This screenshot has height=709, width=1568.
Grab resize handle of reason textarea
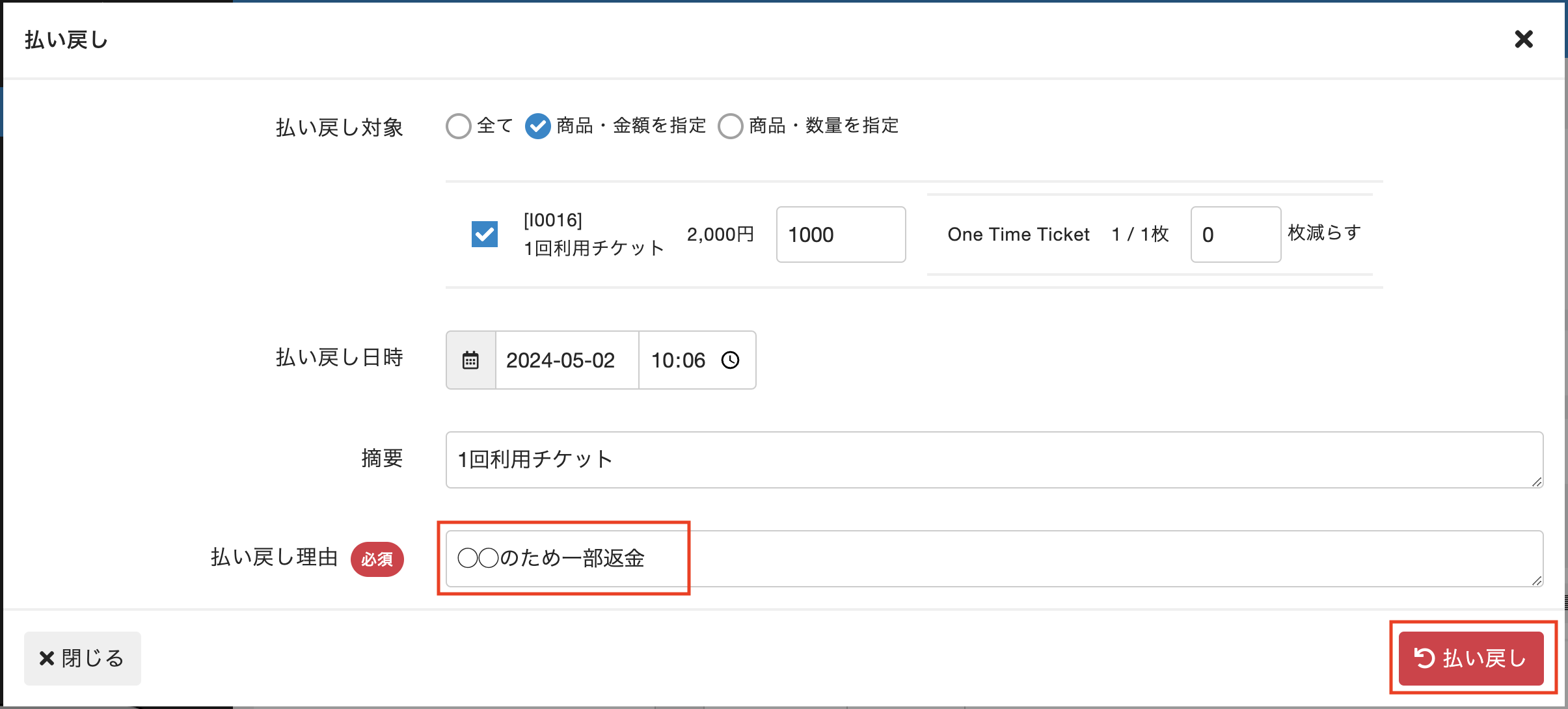tap(1537, 580)
